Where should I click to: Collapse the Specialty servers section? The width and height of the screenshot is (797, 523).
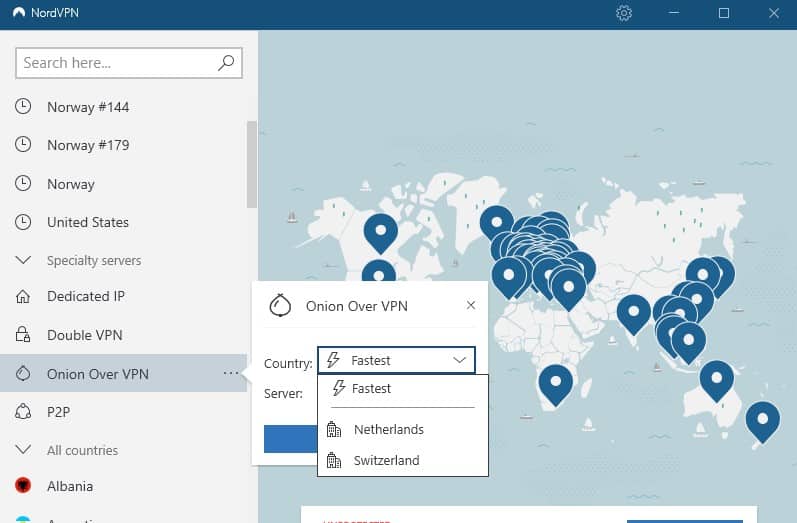pos(23,260)
